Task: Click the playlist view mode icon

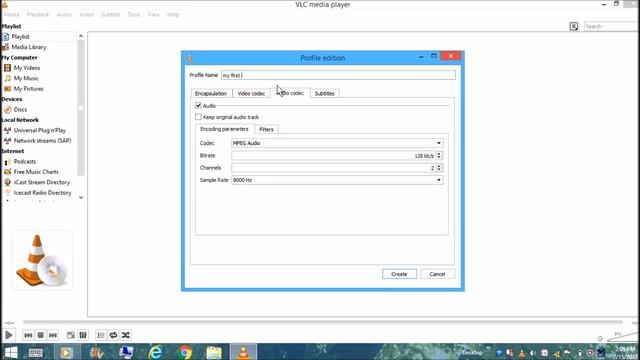Action: click(x=574, y=26)
